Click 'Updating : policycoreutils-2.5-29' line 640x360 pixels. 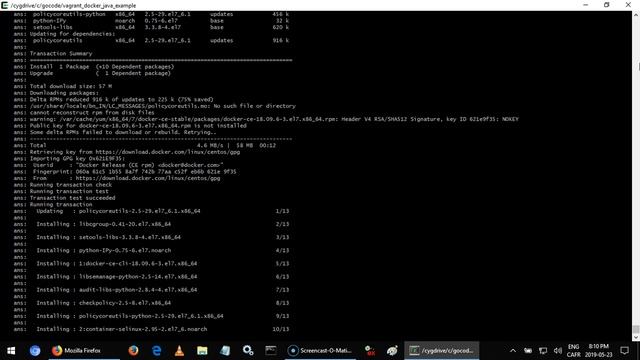[x=118, y=211]
